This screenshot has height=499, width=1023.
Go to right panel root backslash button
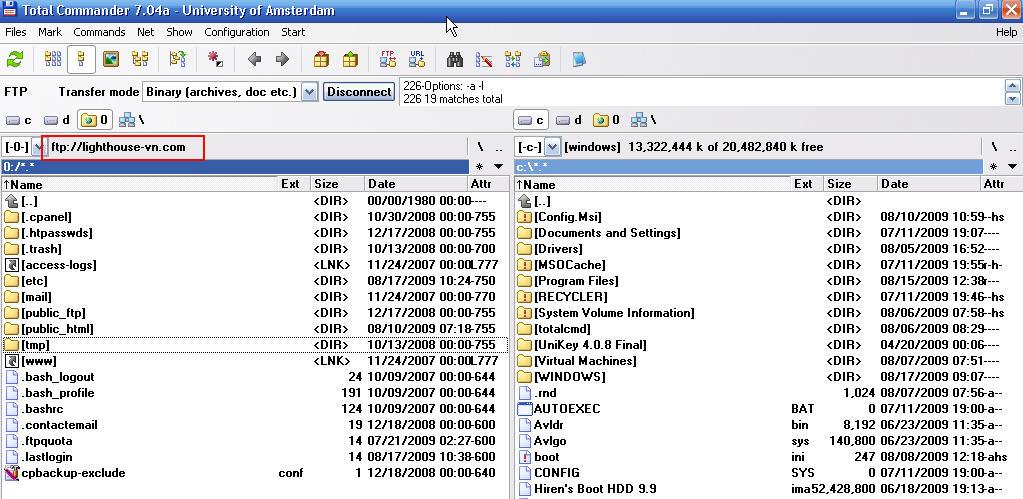(x=994, y=147)
